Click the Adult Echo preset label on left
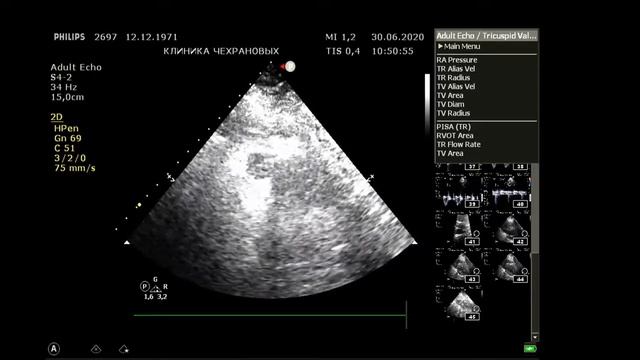Viewport: 640px width, 360px height. pyautogui.click(x=76, y=67)
